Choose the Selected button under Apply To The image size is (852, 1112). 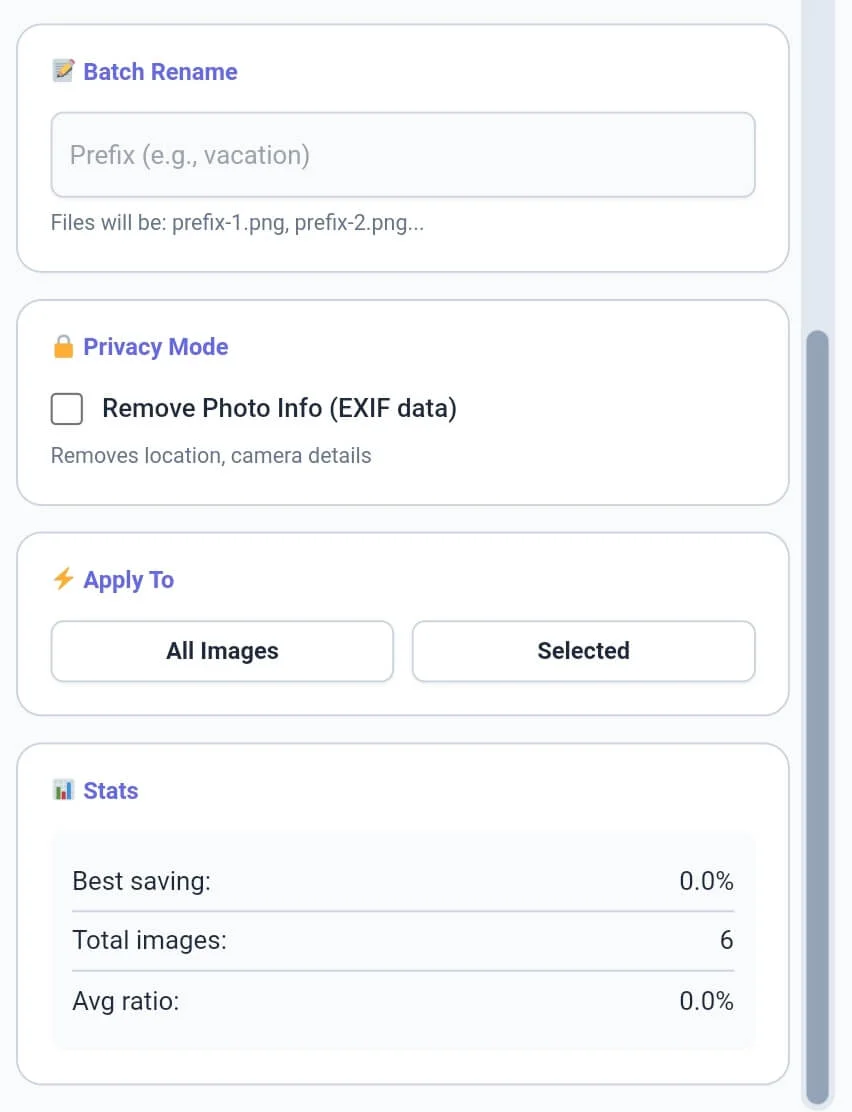click(x=583, y=651)
